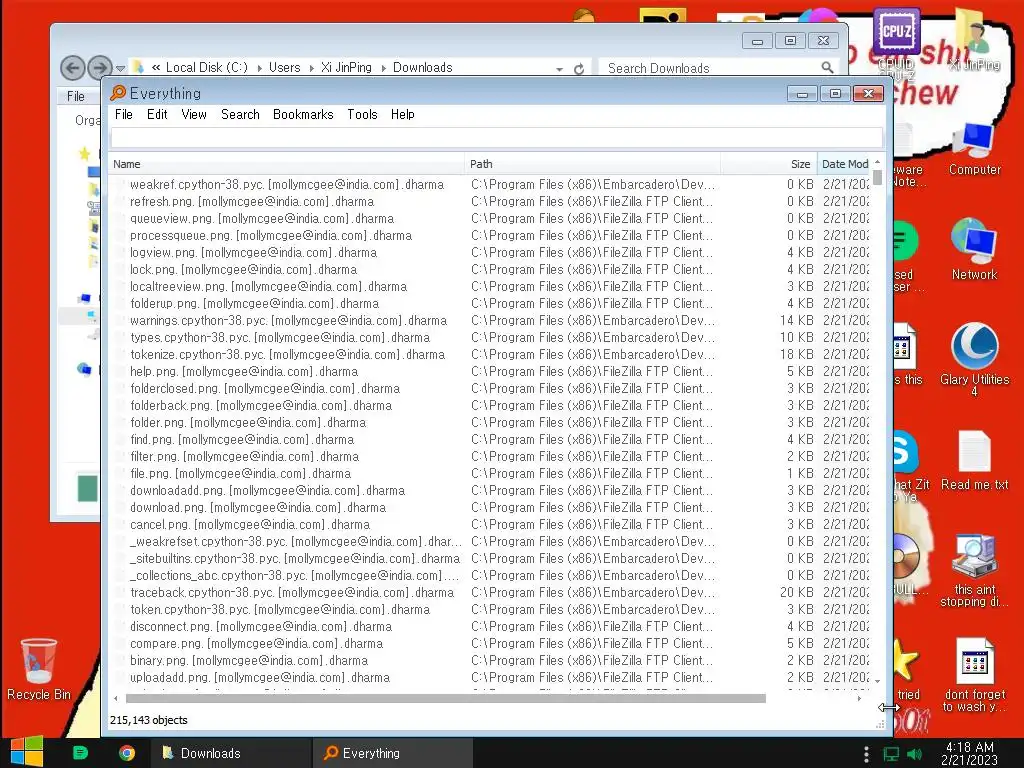The height and width of the screenshot is (768, 1024).
Task: Open the Recycle Bin desktop icon
Action: 39,669
